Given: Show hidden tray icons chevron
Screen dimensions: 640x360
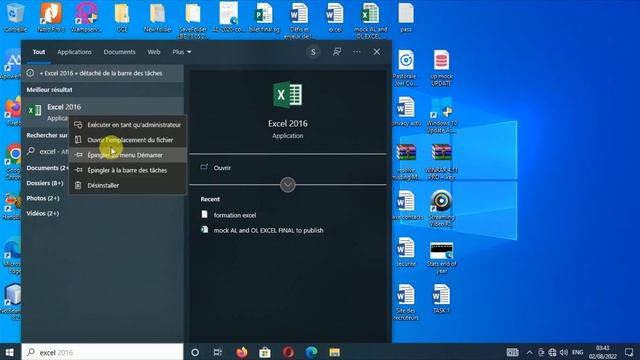Looking at the screenshot, I should tap(529, 352).
